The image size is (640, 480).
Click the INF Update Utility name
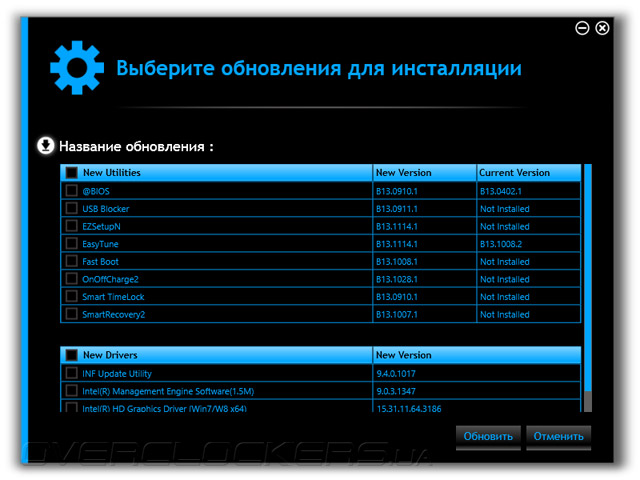point(117,374)
